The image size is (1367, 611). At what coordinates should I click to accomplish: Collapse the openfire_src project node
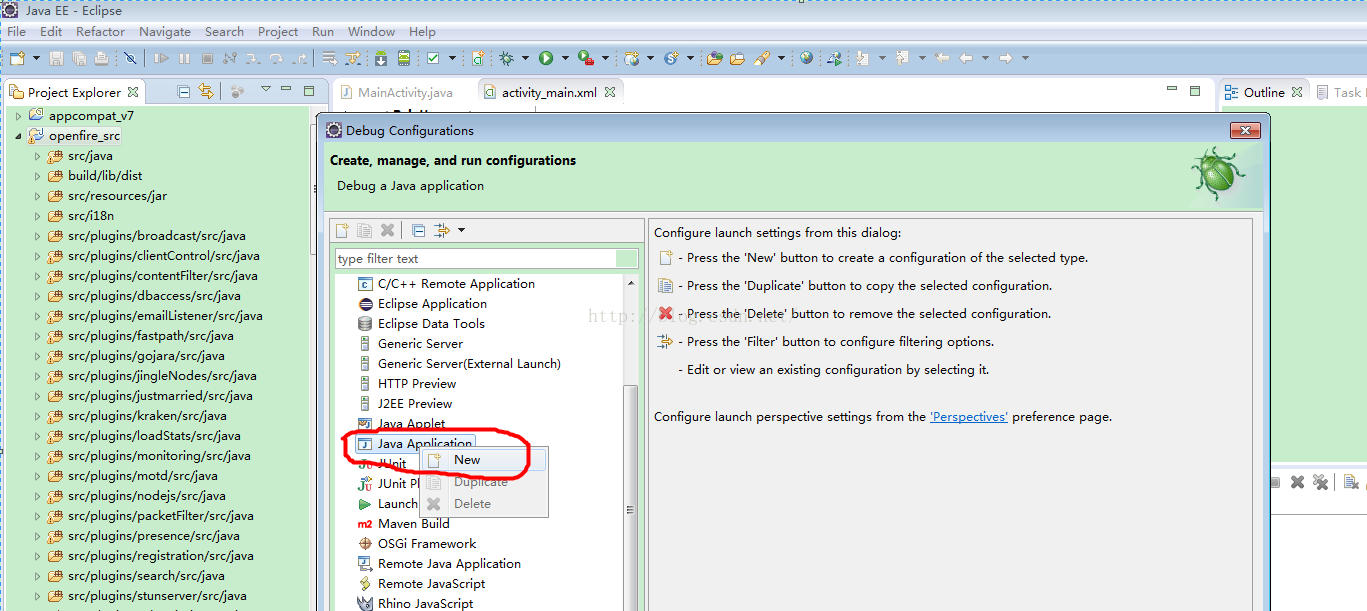[x=18, y=136]
